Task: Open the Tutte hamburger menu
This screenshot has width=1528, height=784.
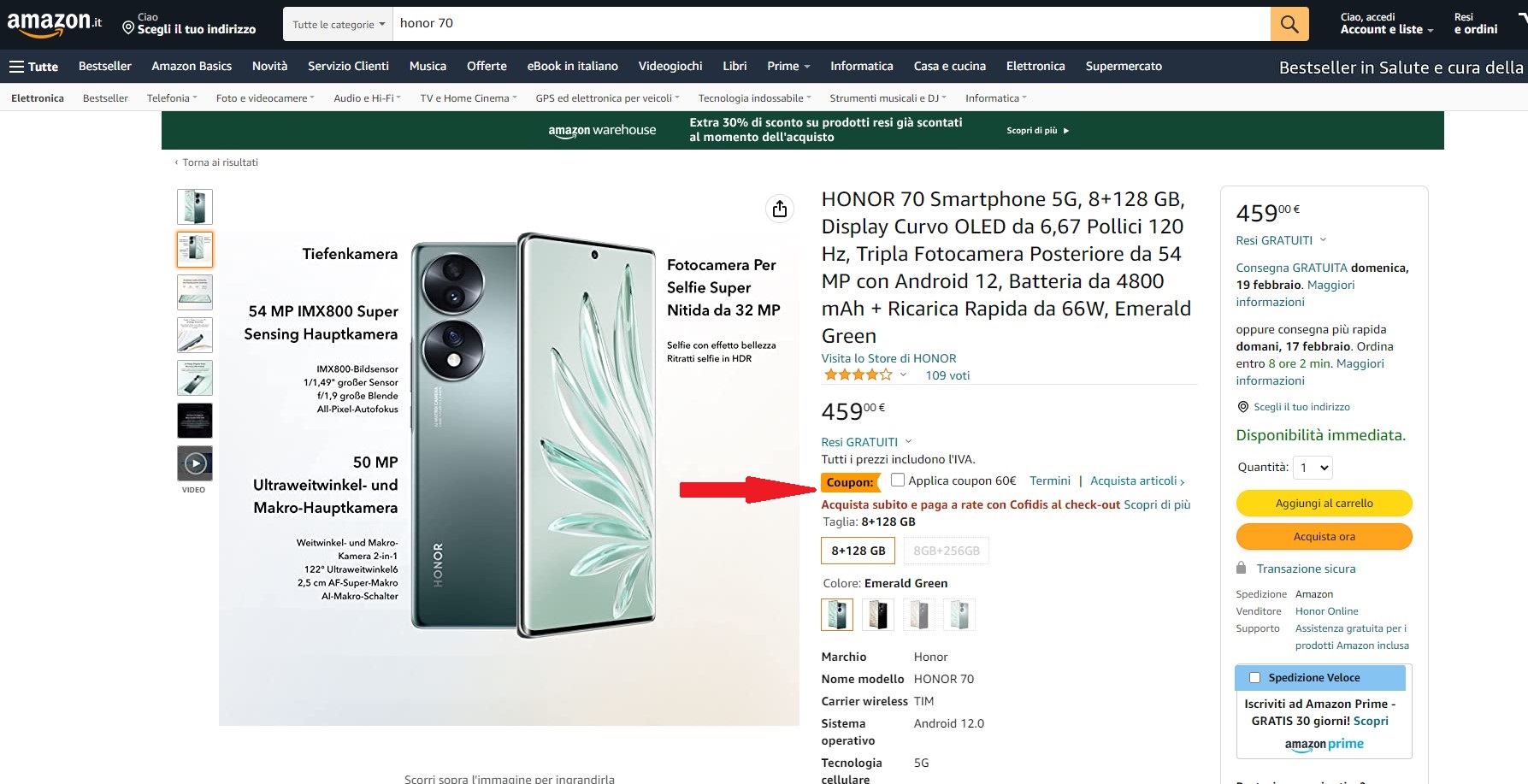Action: pos(33,67)
